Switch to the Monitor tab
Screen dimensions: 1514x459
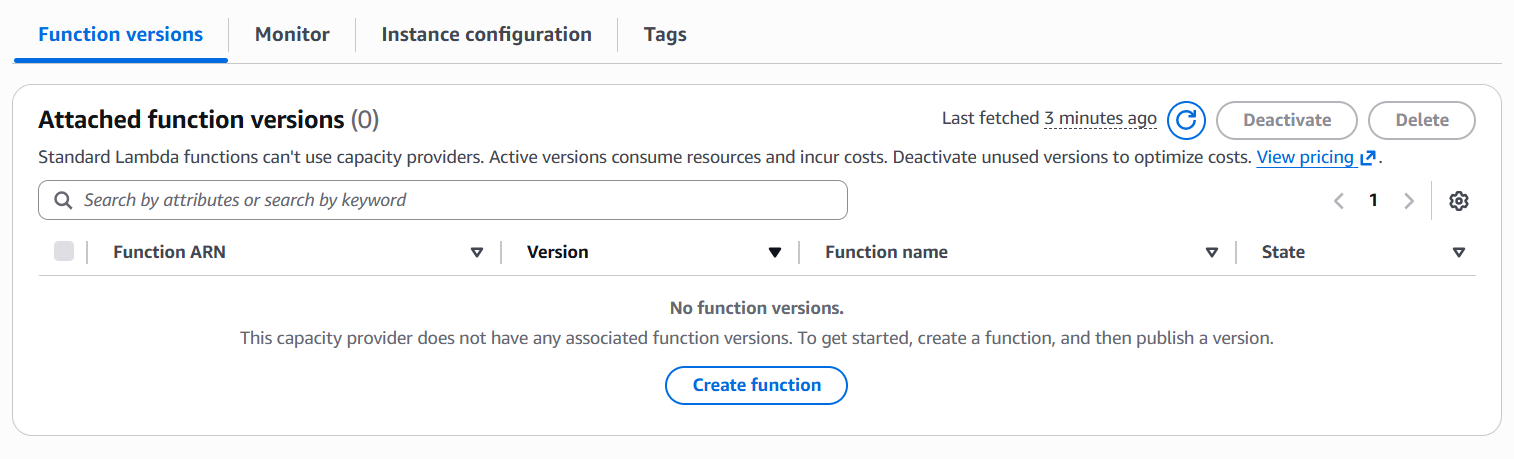[x=292, y=34]
